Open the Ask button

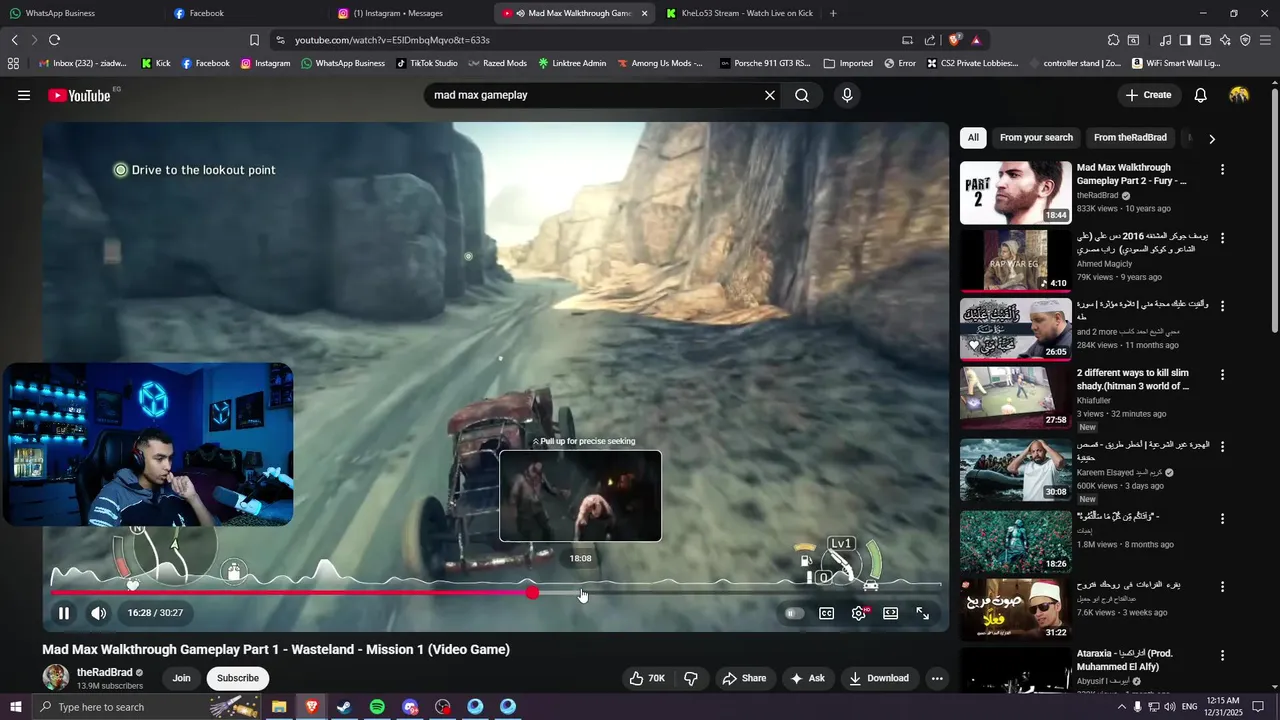tap(807, 678)
